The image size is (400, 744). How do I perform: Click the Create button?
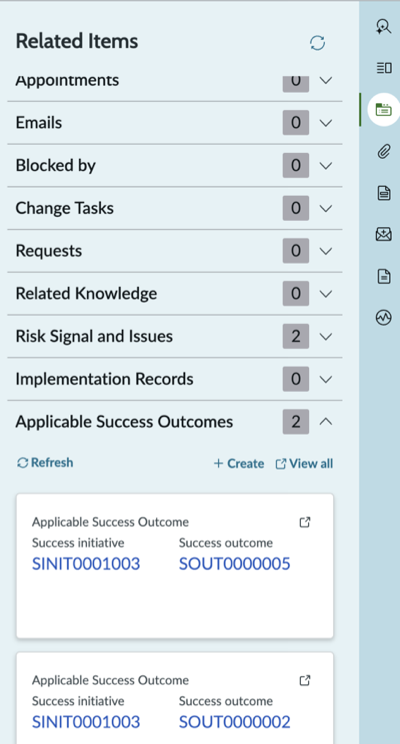tap(239, 464)
